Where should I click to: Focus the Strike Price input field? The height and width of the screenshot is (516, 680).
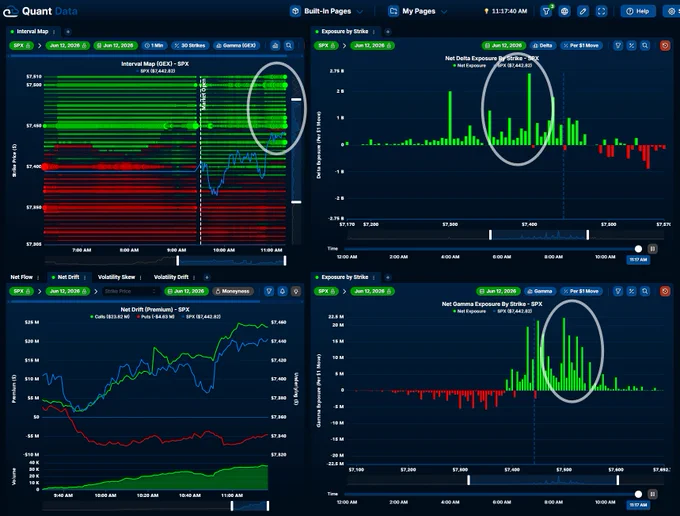pyautogui.click(x=130, y=291)
